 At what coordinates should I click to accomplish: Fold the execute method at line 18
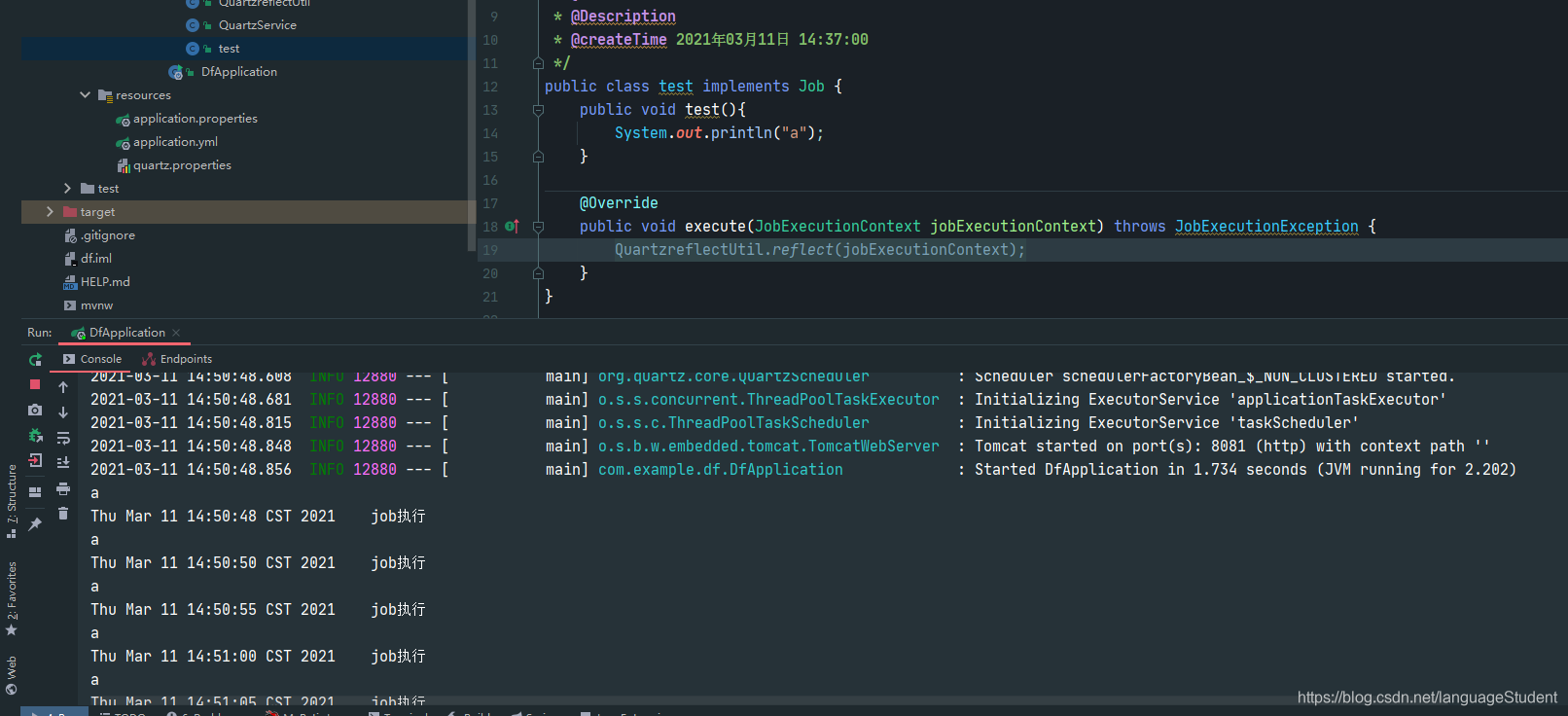(538, 227)
